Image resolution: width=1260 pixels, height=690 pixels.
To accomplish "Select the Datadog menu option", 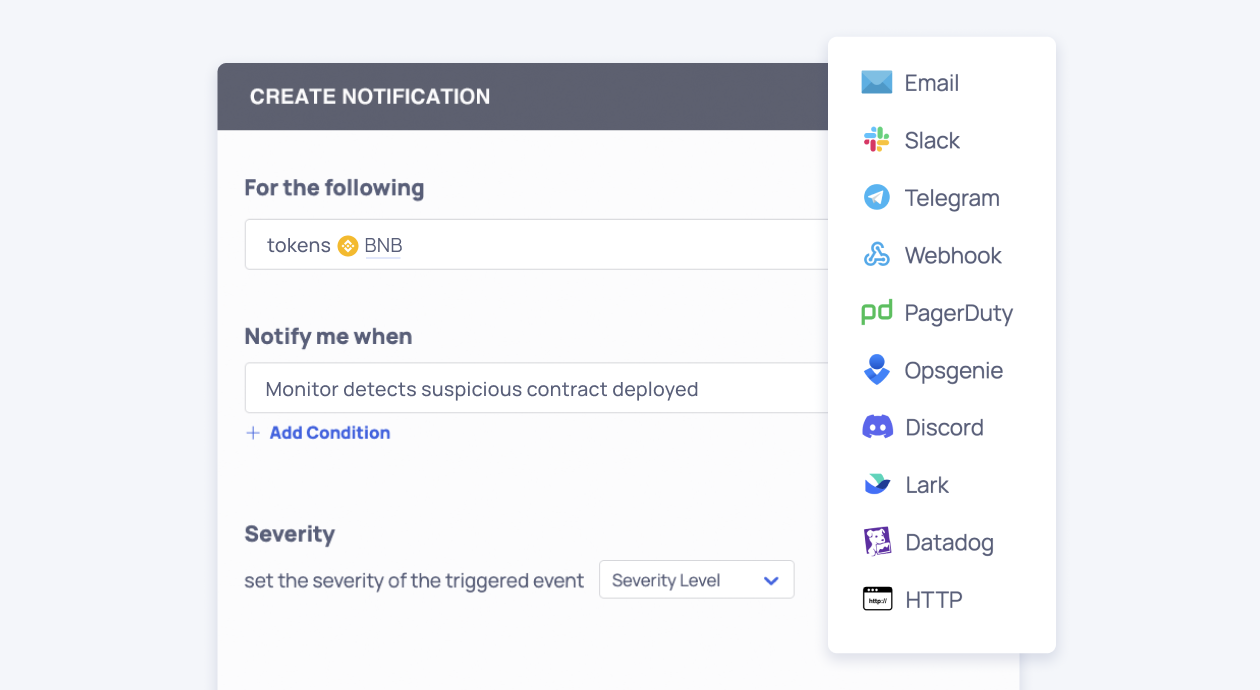I will (948, 543).
